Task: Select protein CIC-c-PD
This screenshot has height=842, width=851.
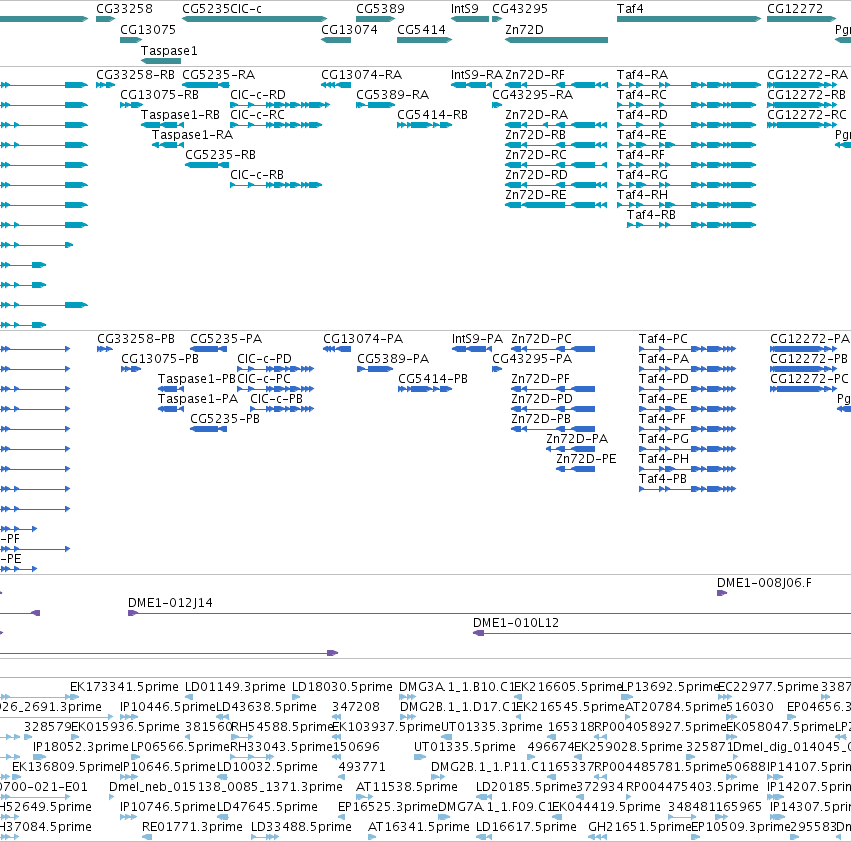Action: tap(264, 359)
